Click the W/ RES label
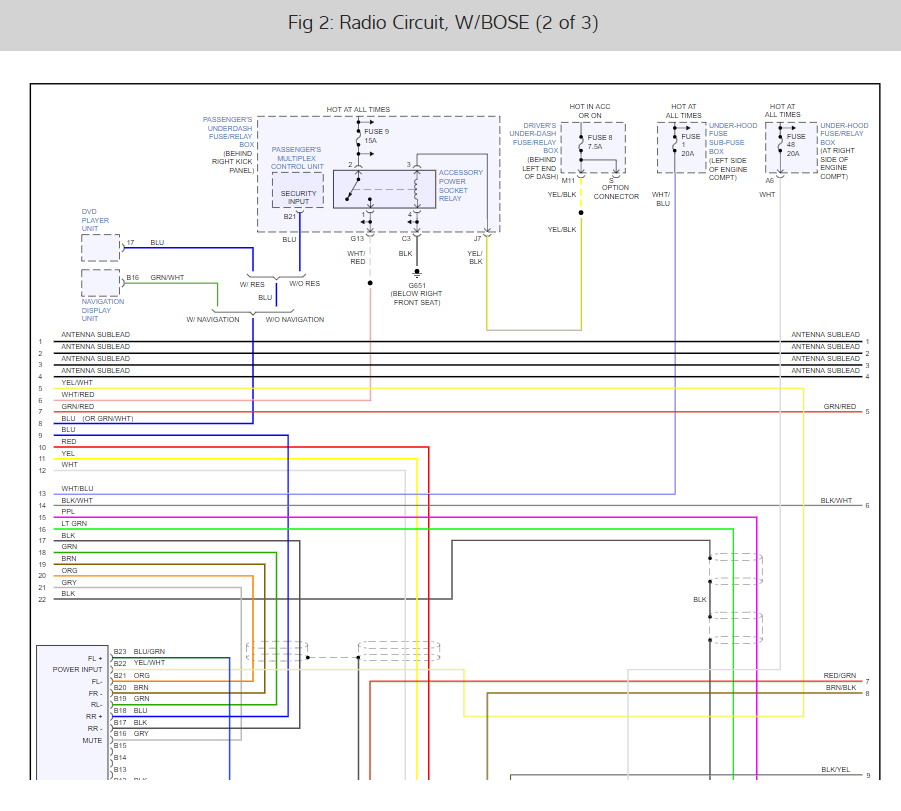901x811 pixels. 252,284
